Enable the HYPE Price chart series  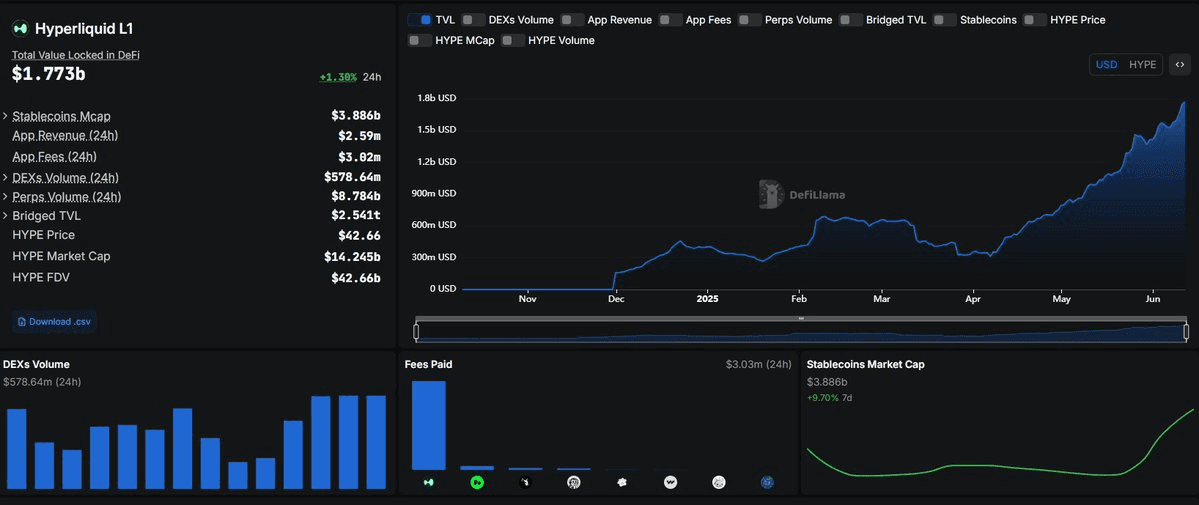(x=1035, y=20)
